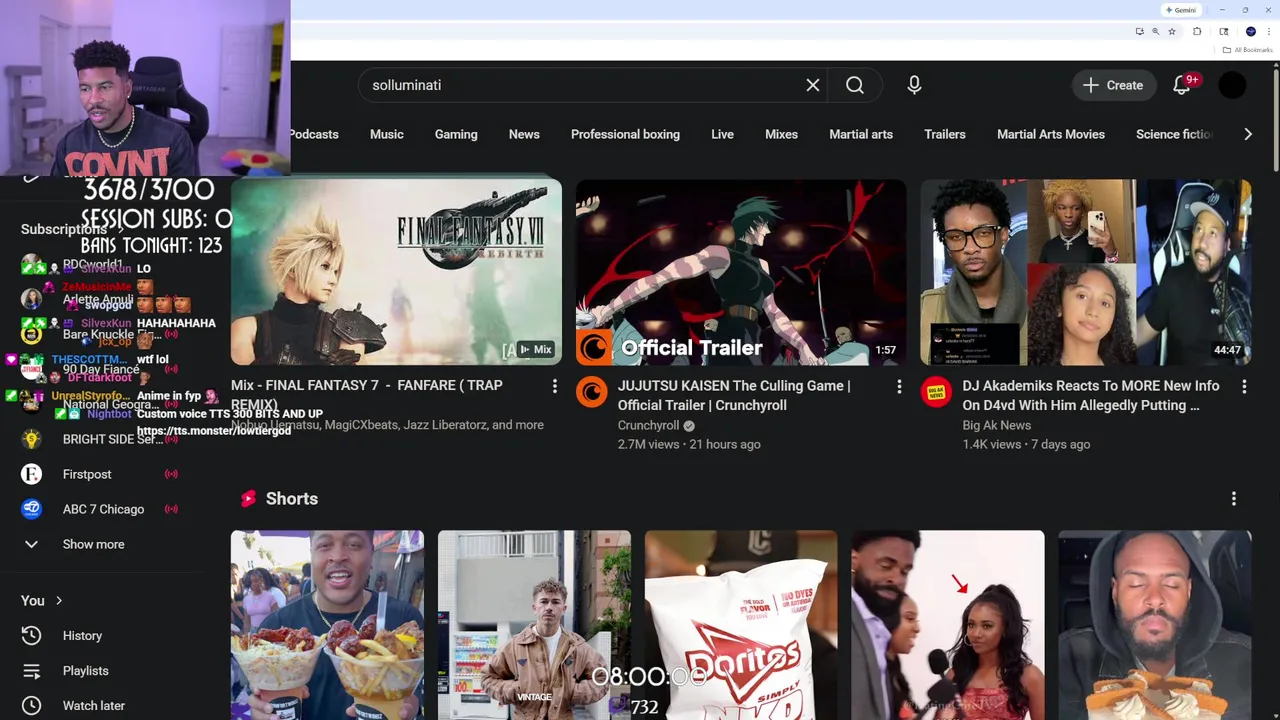Image resolution: width=1280 pixels, height=720 pixels.
Task: Show next filter chips with right arrow
Action: (1247, 134)
